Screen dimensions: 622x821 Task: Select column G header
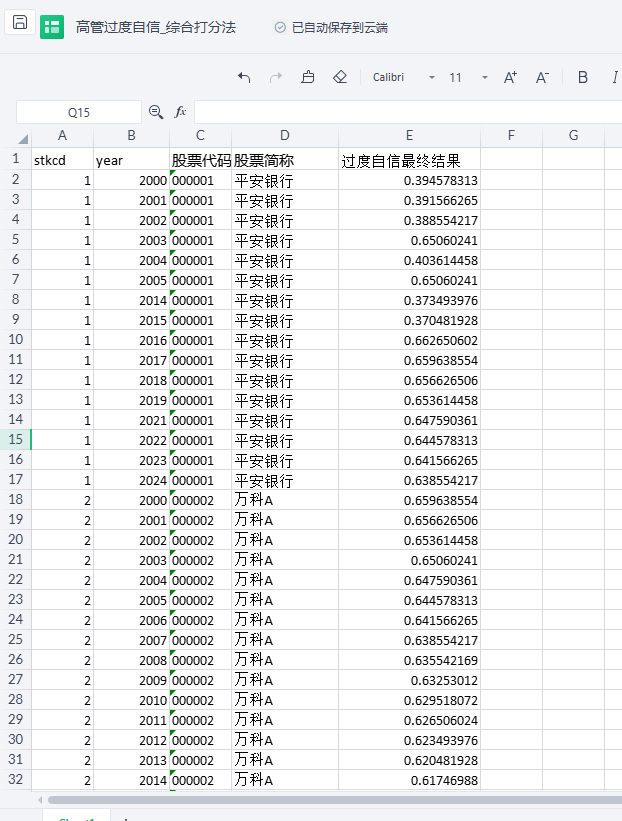[x=574, y=136]
